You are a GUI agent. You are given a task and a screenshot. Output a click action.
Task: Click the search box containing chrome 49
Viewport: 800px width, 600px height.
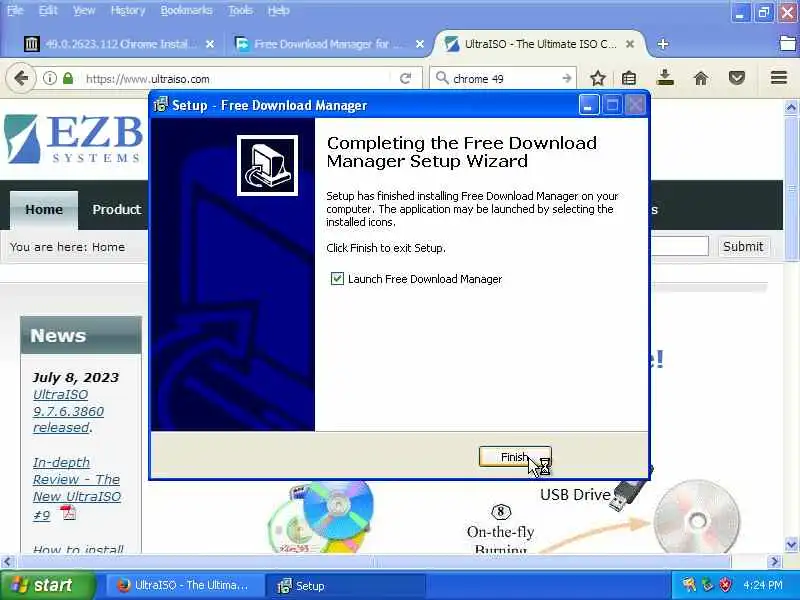point(505,79)
